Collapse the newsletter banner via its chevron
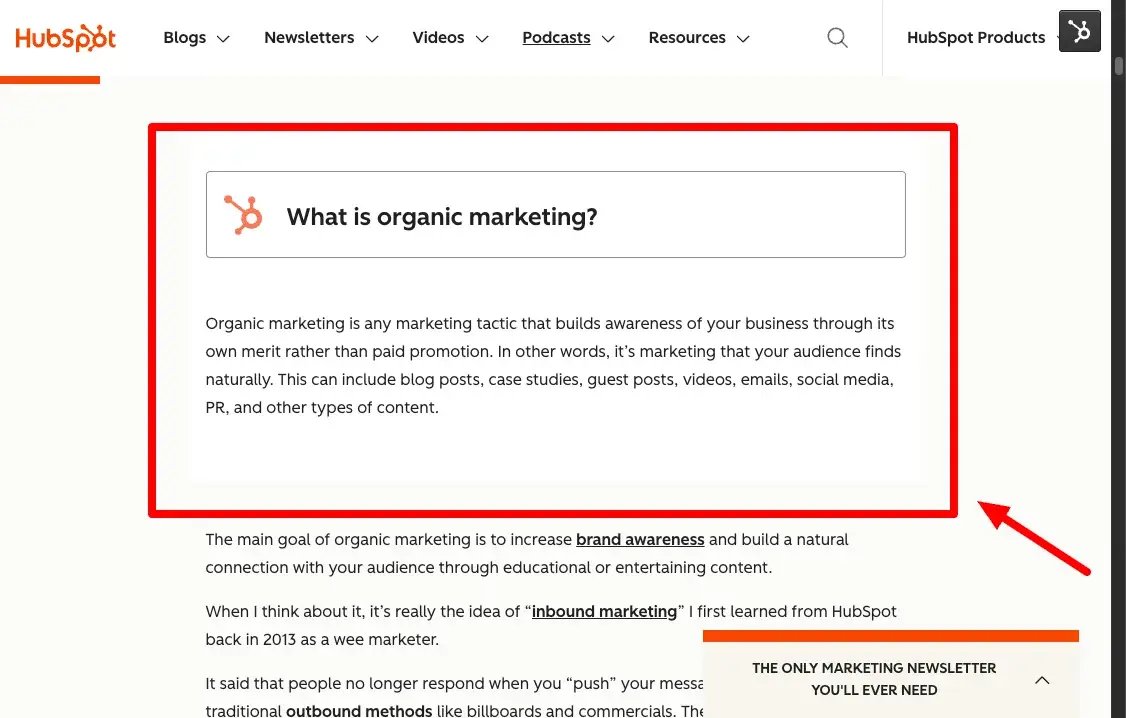1126x718 pixels. pos(1042,679)
